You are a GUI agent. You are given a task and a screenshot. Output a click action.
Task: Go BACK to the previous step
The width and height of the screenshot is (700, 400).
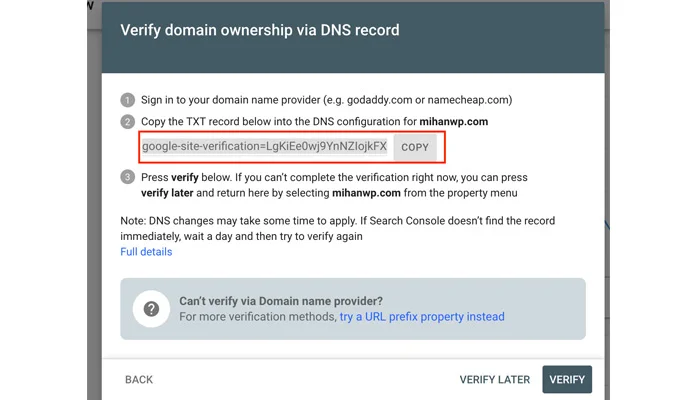139,380
